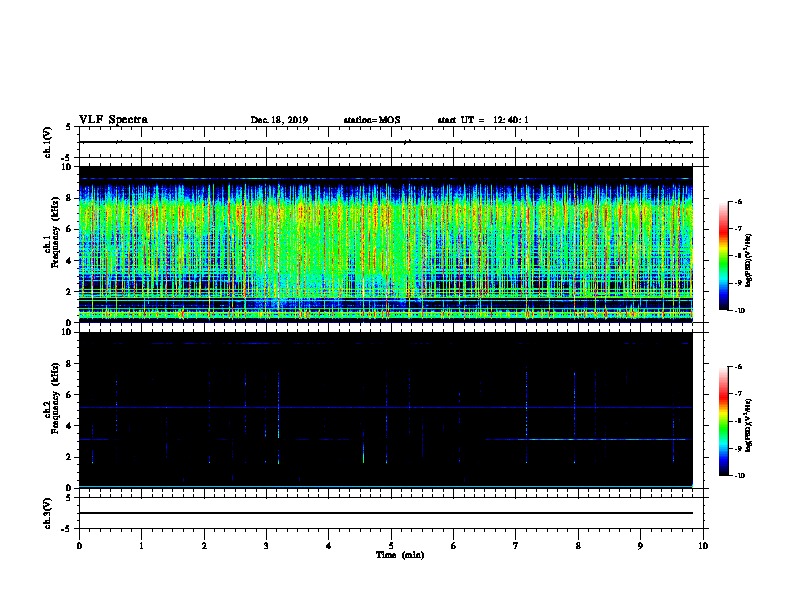Image resolution: width=792 pixels, height=612 pixels.
Task: Click the "2" tick on ch.2 frequency axis
Action: coord(70,457)
